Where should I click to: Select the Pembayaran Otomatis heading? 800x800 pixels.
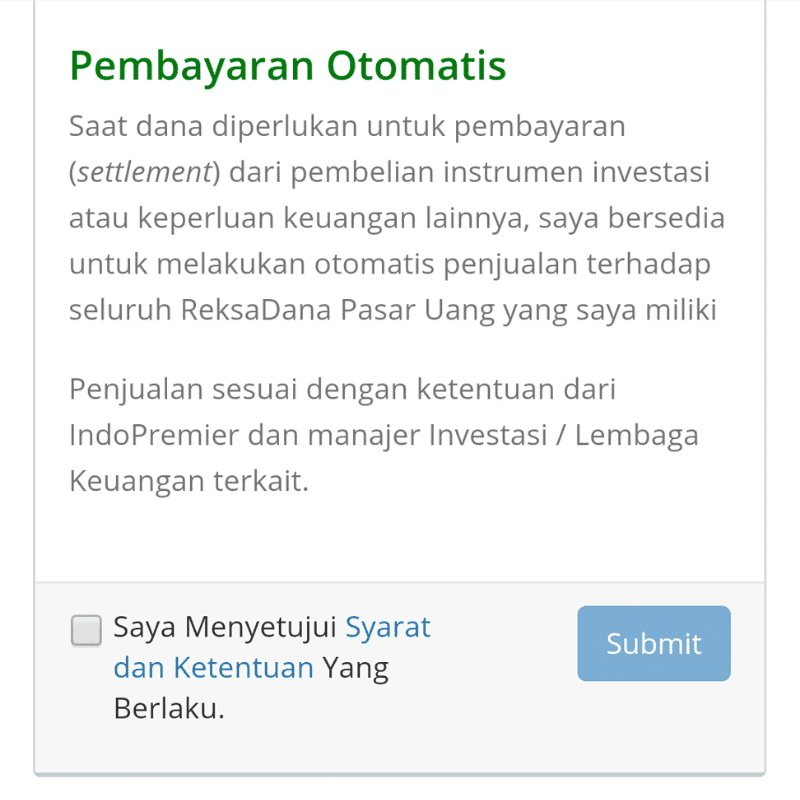tap(287, 66)
